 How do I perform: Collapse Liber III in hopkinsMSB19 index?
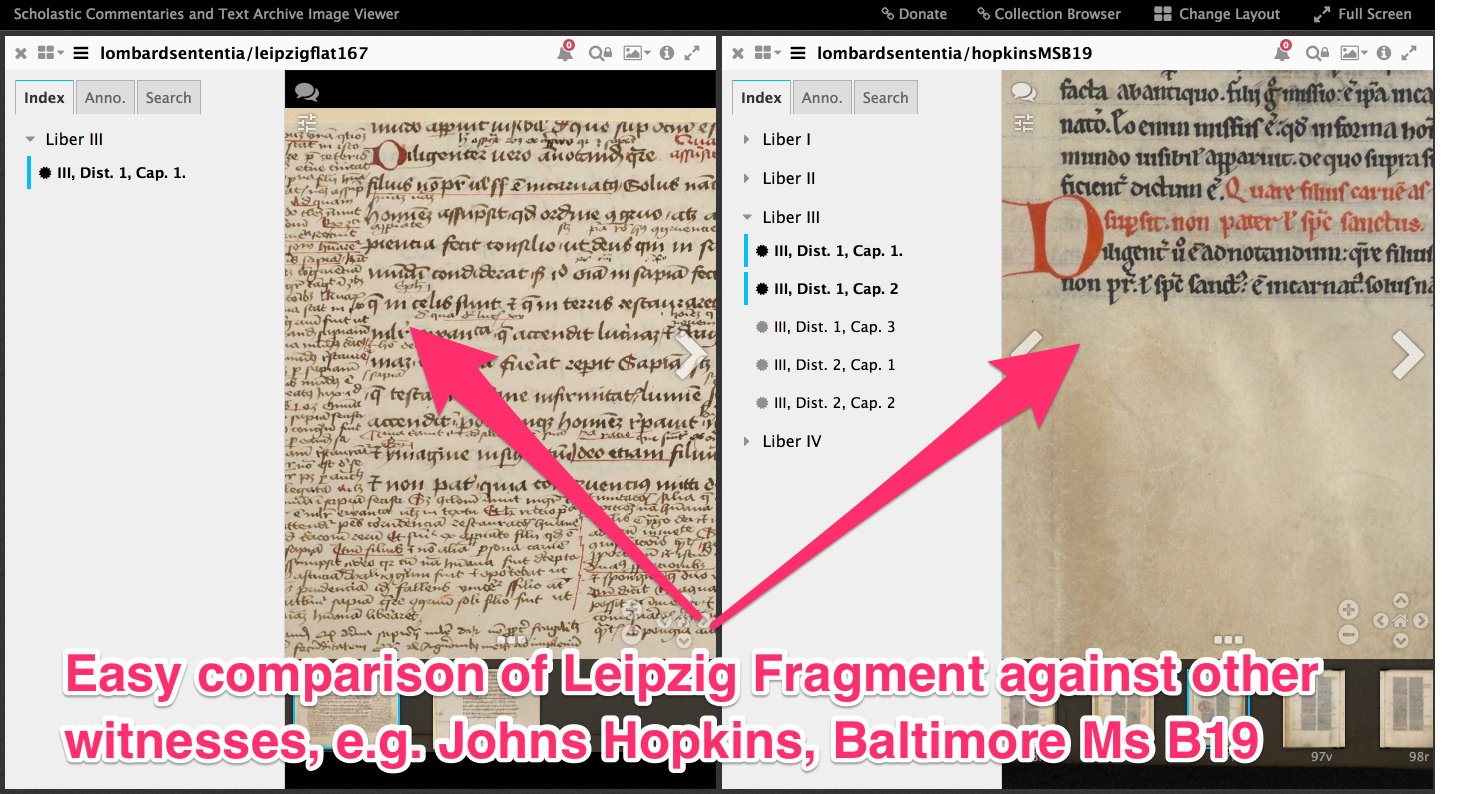[747, 217]
